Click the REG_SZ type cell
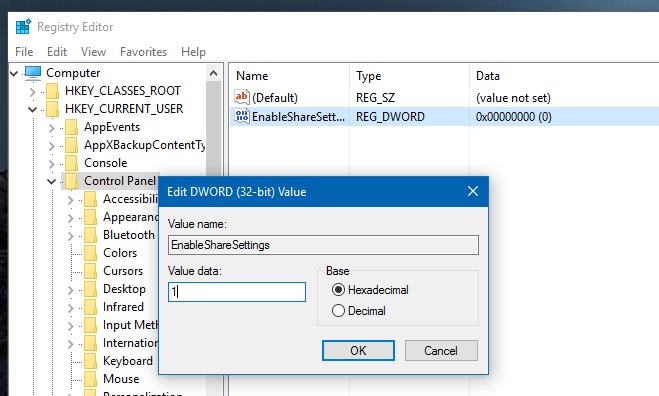The height and width of the screenshot is (396, 659). click(375, 98)
